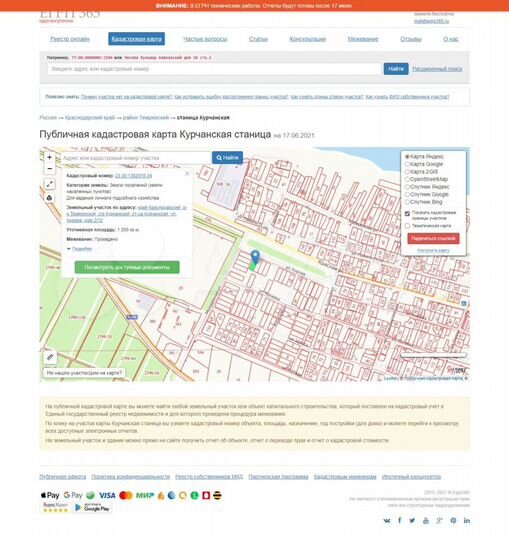Select Карта 2GIS map layer
Viewport: 509px width, 540px height.
pyautogui.click(x=422, y=172)
